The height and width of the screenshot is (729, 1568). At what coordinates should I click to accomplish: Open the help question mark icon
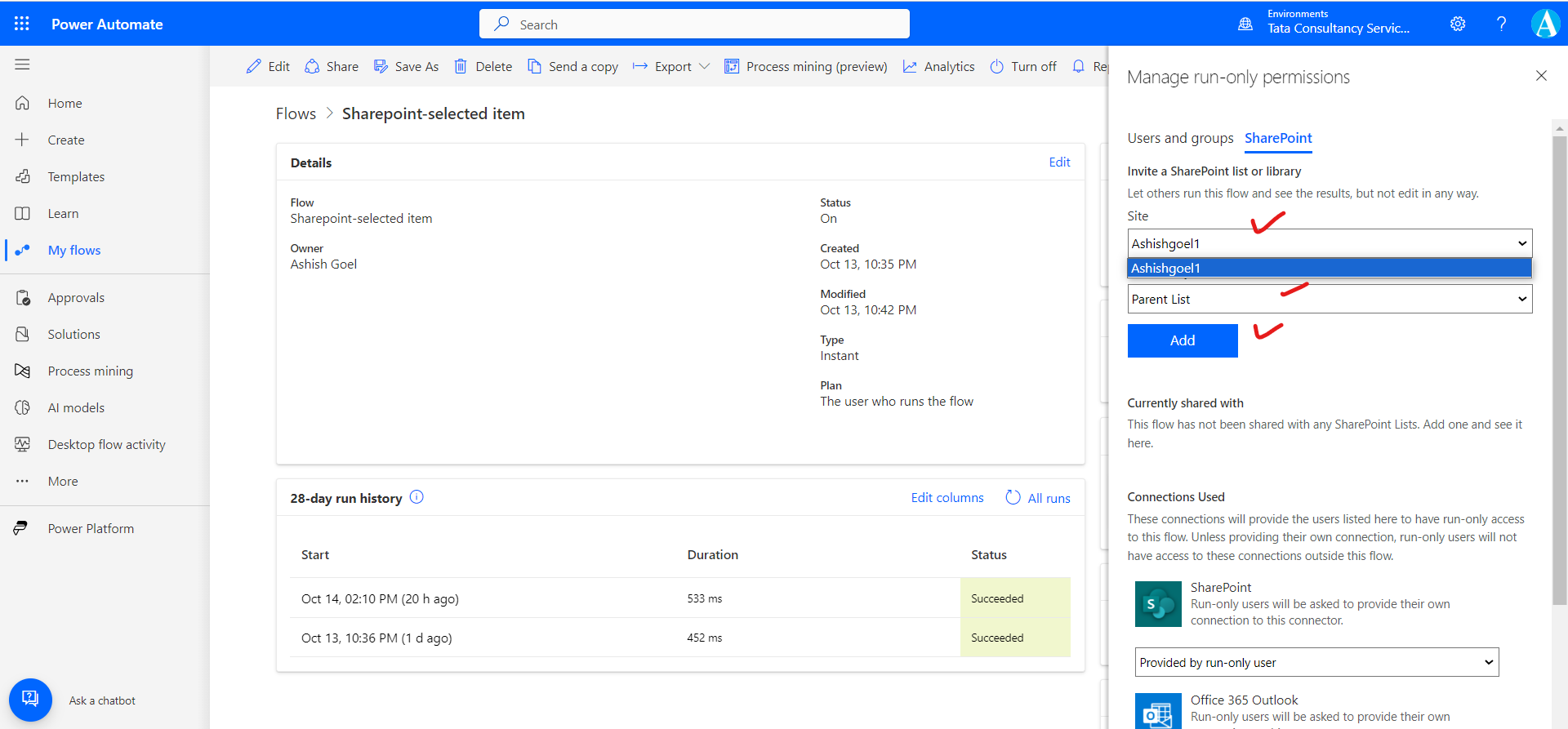pyautogui.click(x=1501, y=24)
